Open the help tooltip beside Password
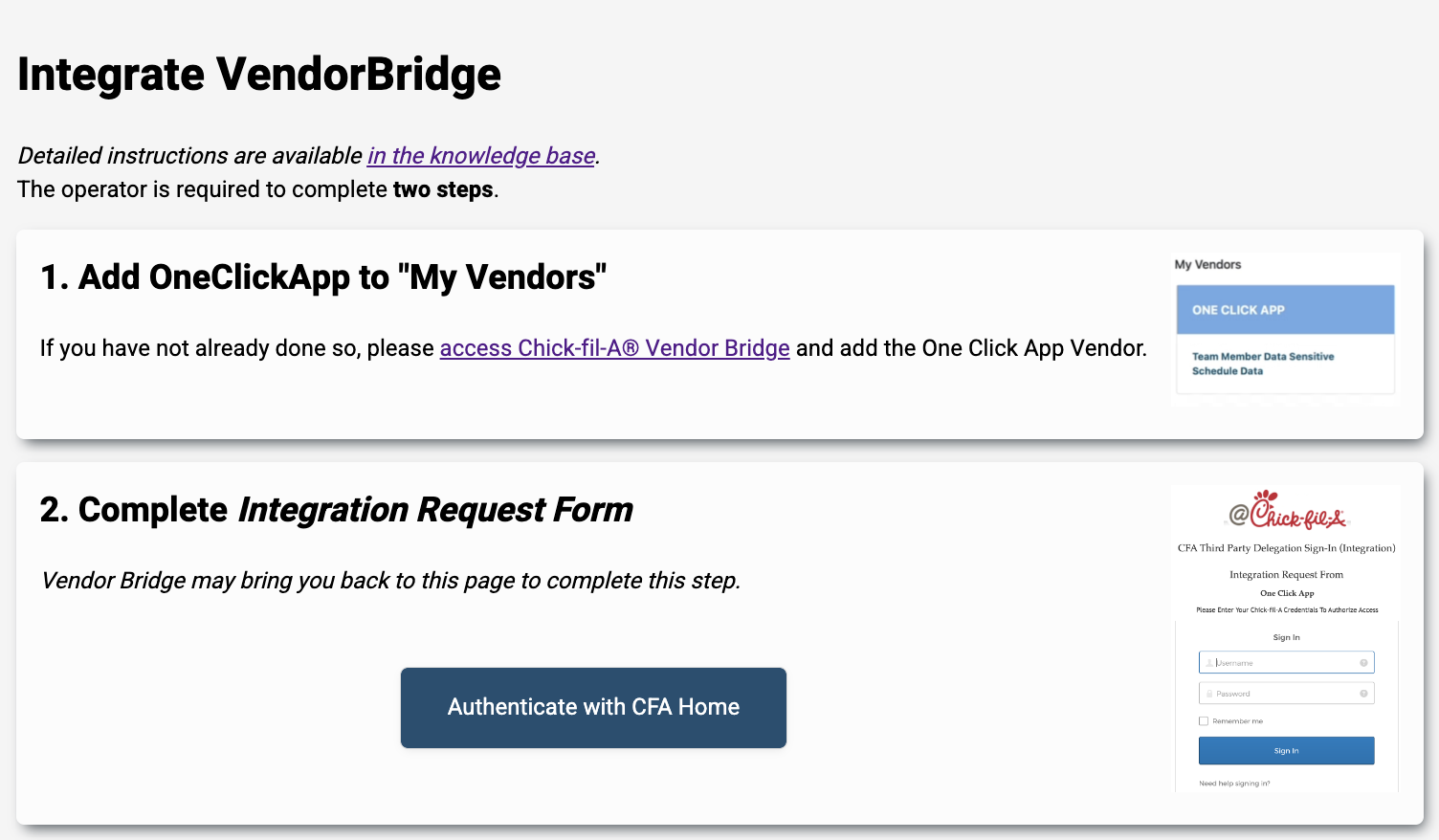Screen dimensions: 1439x840 pos(1365,693)
